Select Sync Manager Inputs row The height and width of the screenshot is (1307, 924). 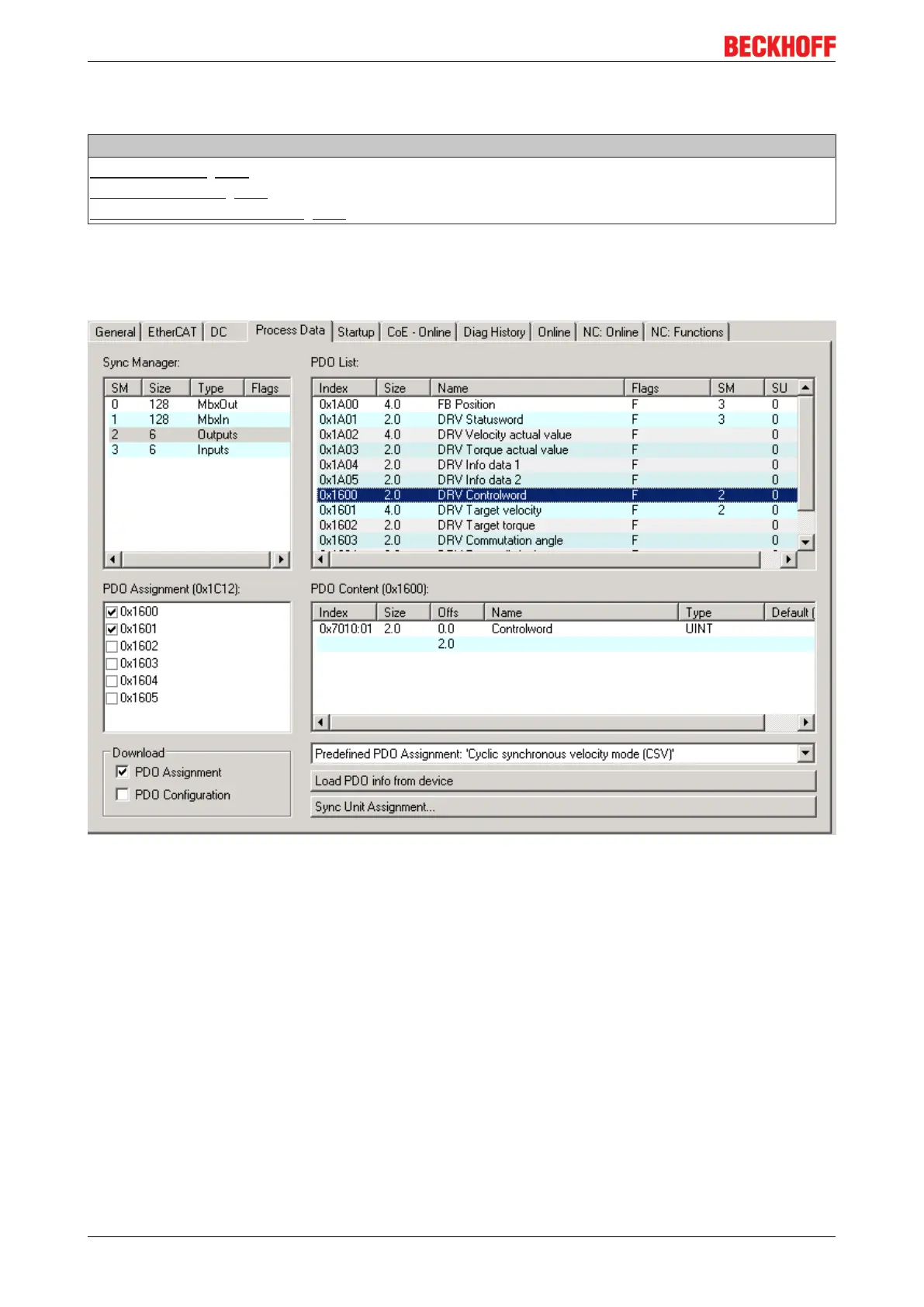coord(197,450)
